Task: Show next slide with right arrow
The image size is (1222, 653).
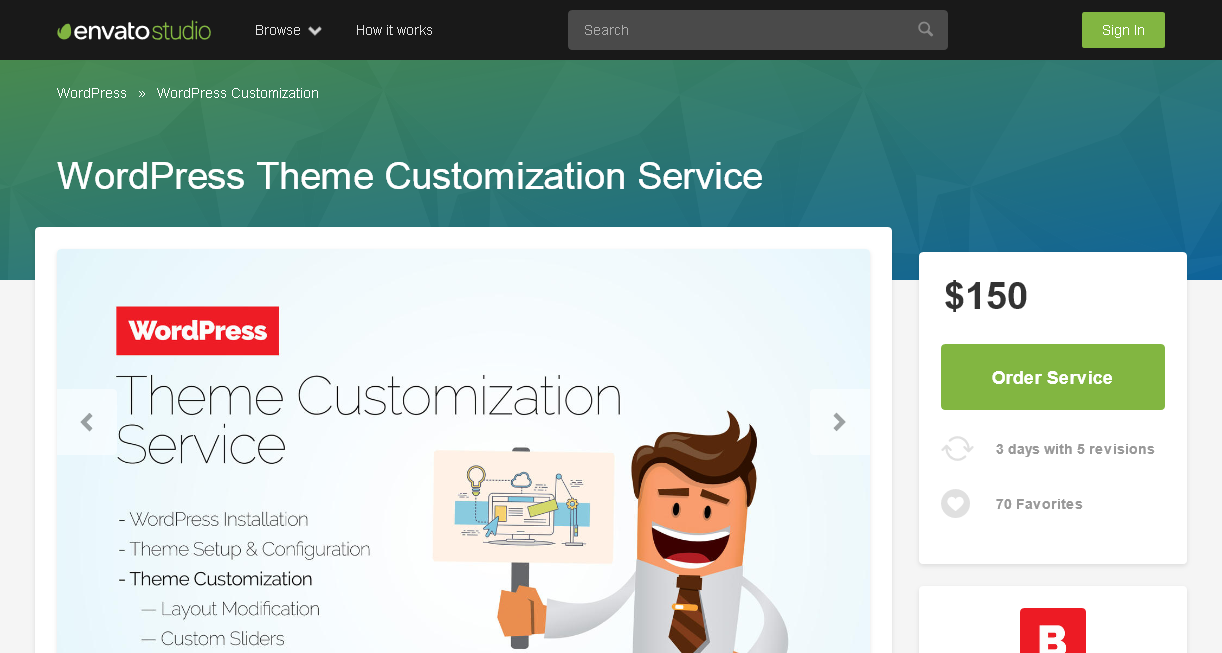Action: click(x=840, y=422)
